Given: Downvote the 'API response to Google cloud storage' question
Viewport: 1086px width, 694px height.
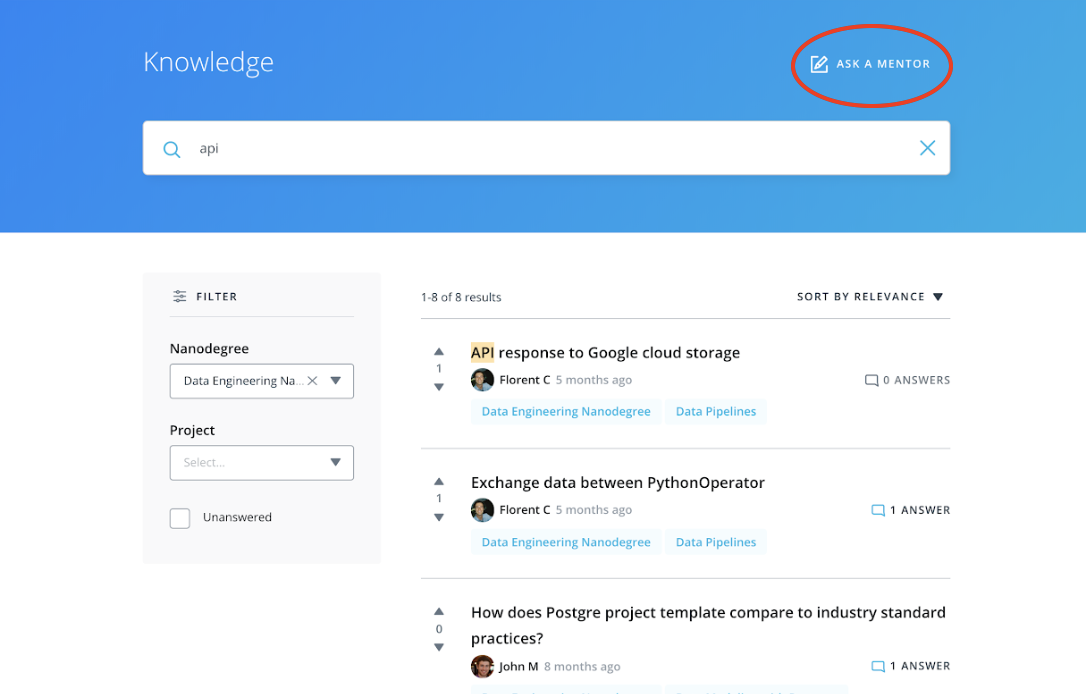Looking at the screenshot, I should [x=439, y=387].
